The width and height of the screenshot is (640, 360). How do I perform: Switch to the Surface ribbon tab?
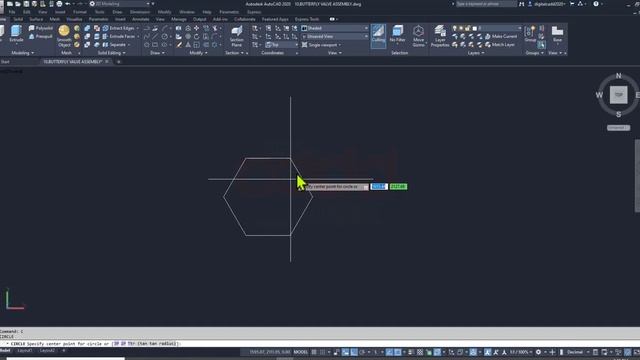[x=36, y=19]
